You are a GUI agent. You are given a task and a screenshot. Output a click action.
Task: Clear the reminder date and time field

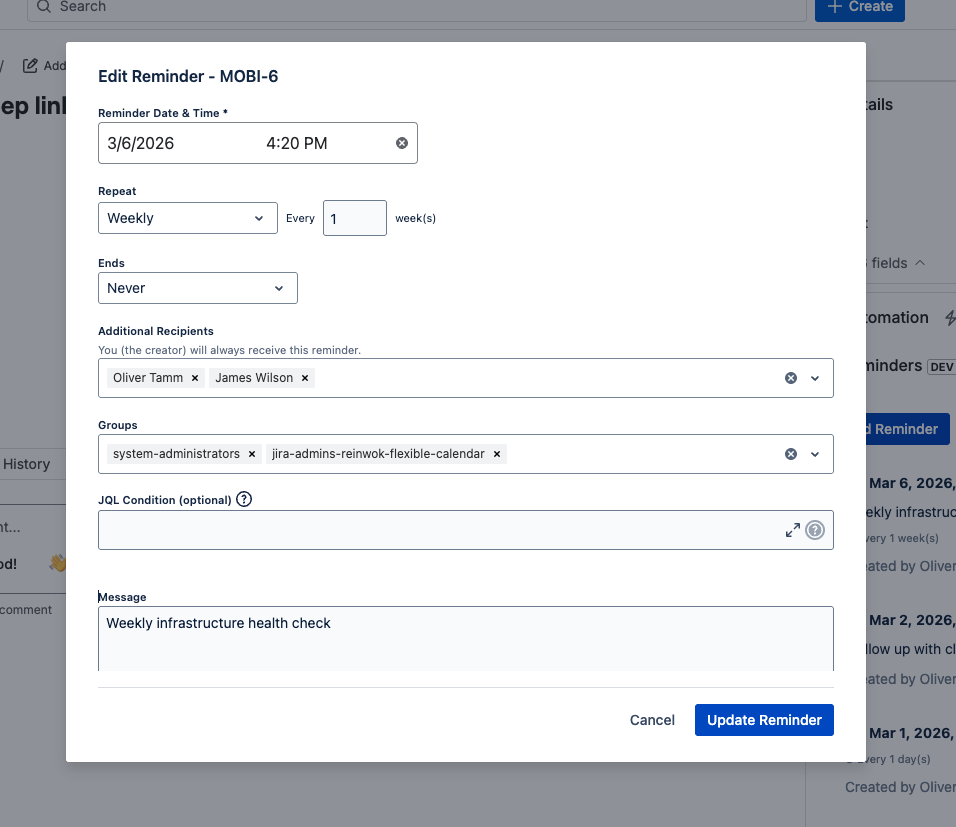pos(402,143)
